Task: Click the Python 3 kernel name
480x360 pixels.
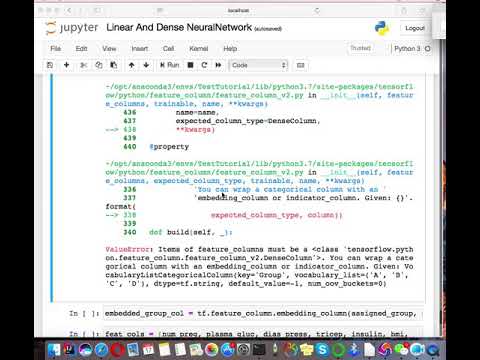Action: pyautogui.click(x=407, y=49)
